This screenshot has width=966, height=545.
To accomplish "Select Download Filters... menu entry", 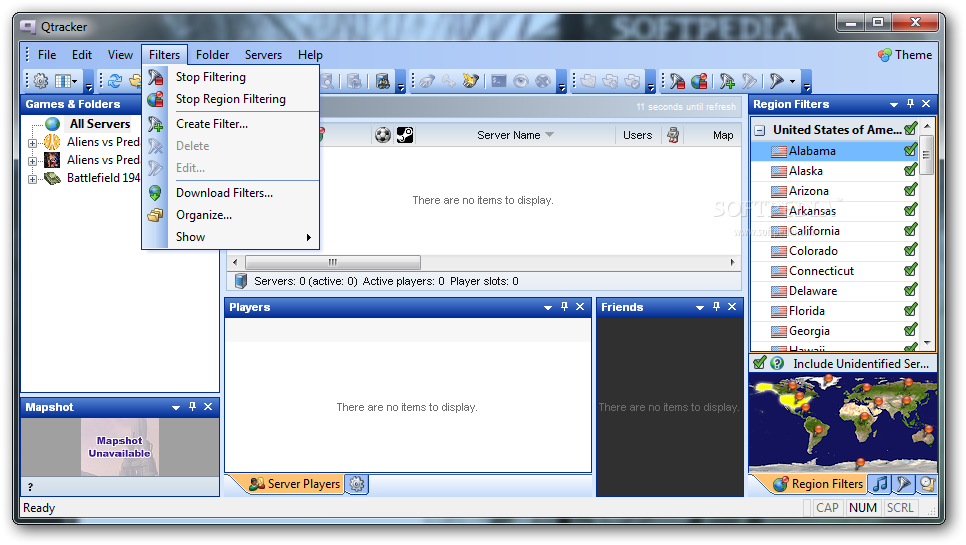I will 231,193.
